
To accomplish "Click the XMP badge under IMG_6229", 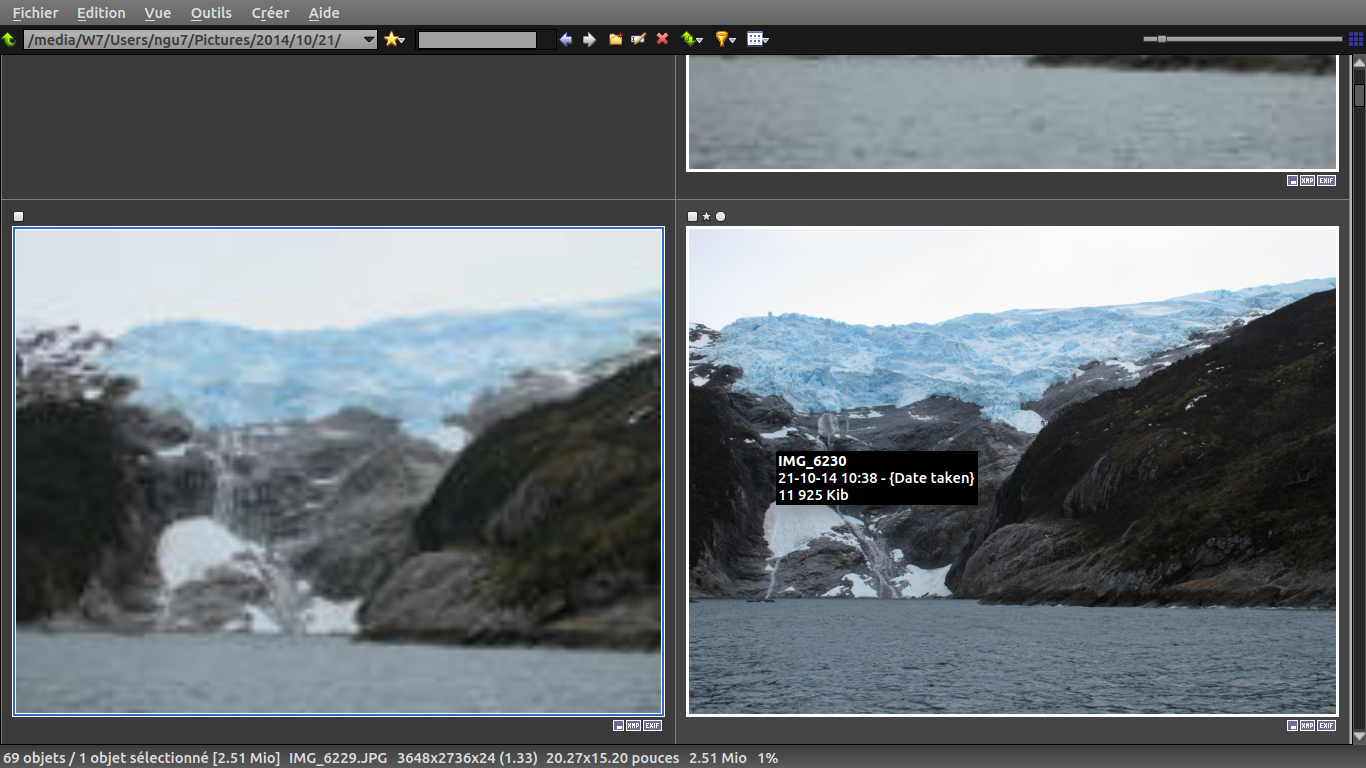I will 635,726.
